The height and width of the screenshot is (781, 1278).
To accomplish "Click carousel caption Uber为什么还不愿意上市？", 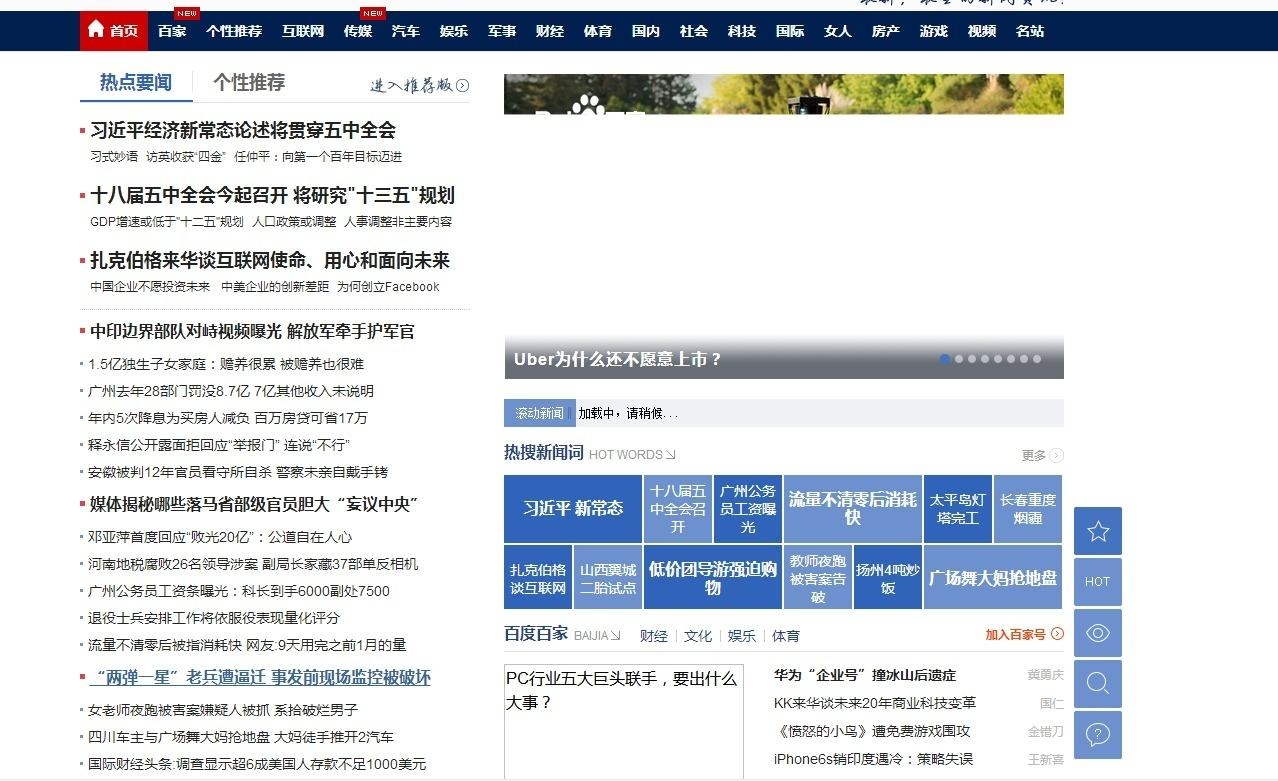I will pyautogui.click(x=617, y=359).
